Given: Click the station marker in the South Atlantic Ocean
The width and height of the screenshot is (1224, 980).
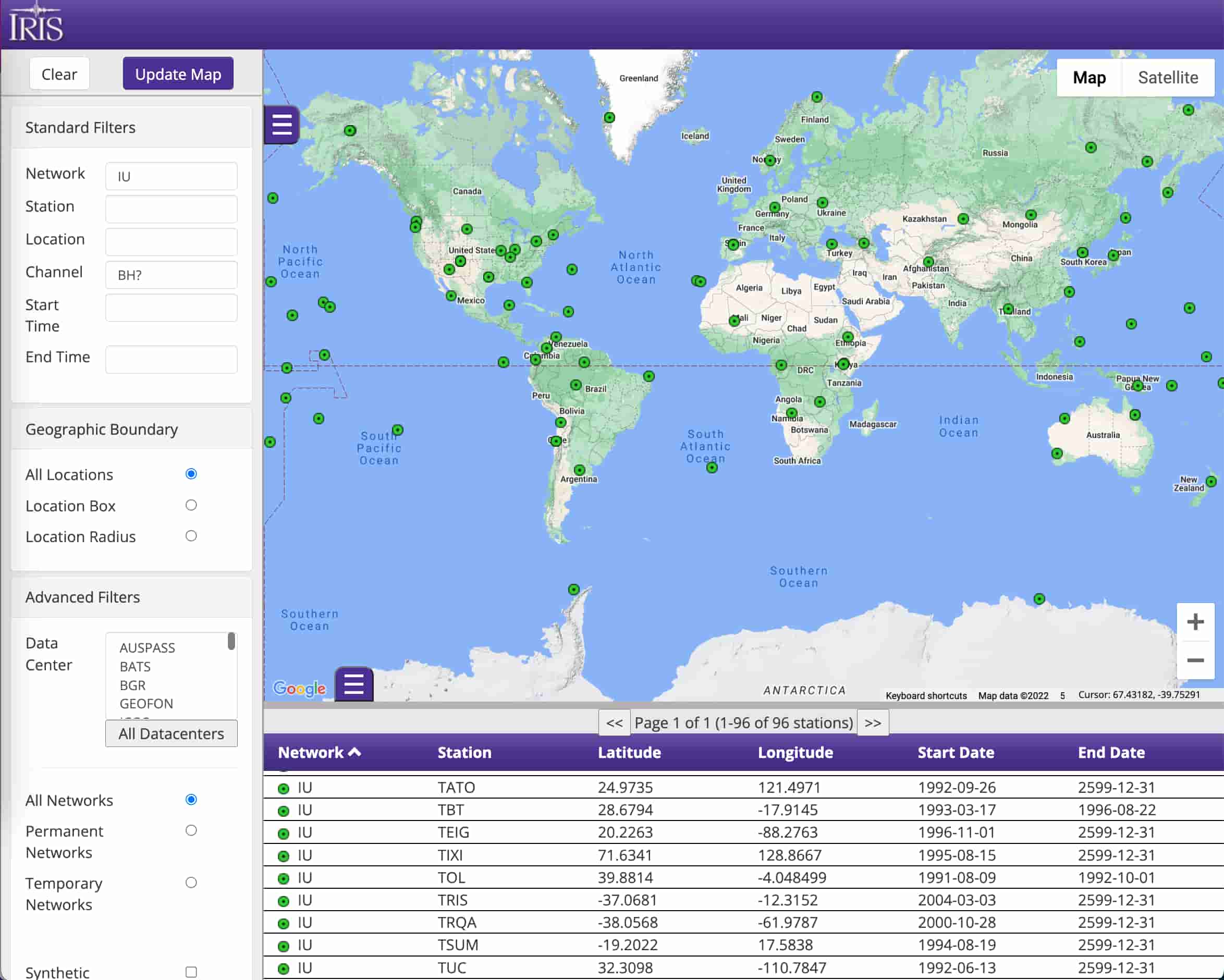Looking at the screenshot, I should [x=712, y=467].
